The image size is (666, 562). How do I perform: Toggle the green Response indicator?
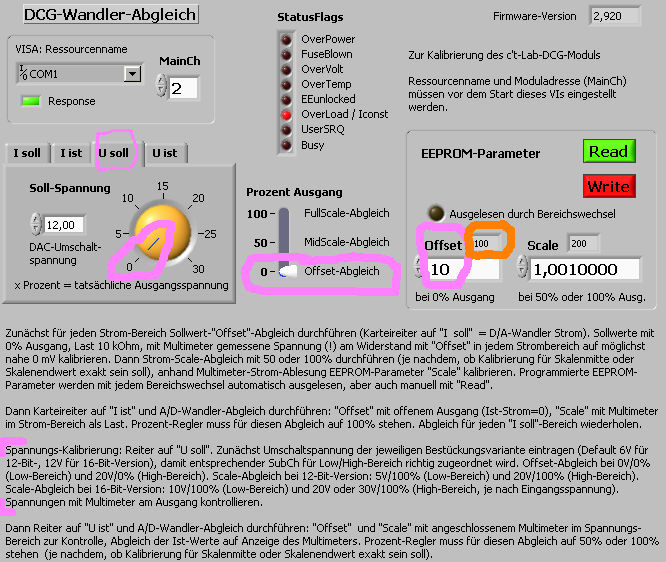(x=30, y=101)
